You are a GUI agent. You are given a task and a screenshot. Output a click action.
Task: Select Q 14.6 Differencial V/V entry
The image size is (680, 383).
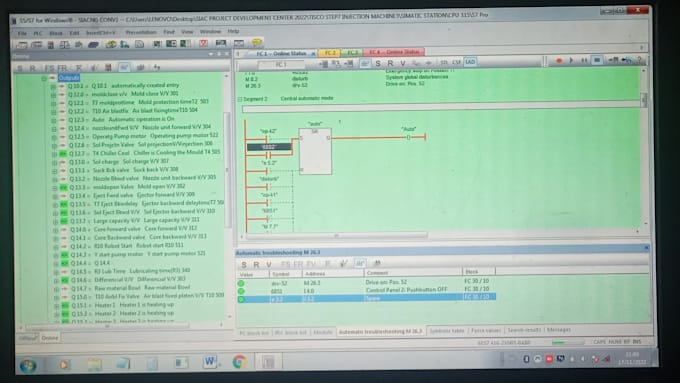[x=128, y=280]
